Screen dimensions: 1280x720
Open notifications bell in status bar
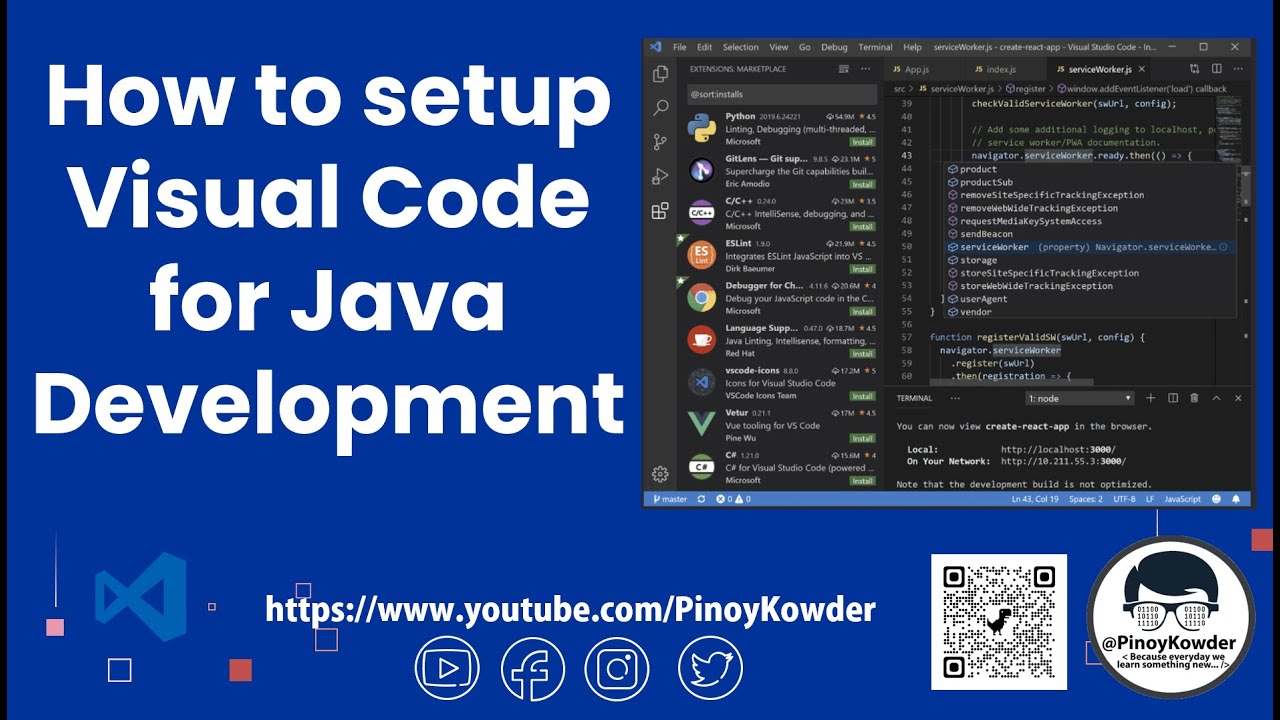(x=1237, y=499)
